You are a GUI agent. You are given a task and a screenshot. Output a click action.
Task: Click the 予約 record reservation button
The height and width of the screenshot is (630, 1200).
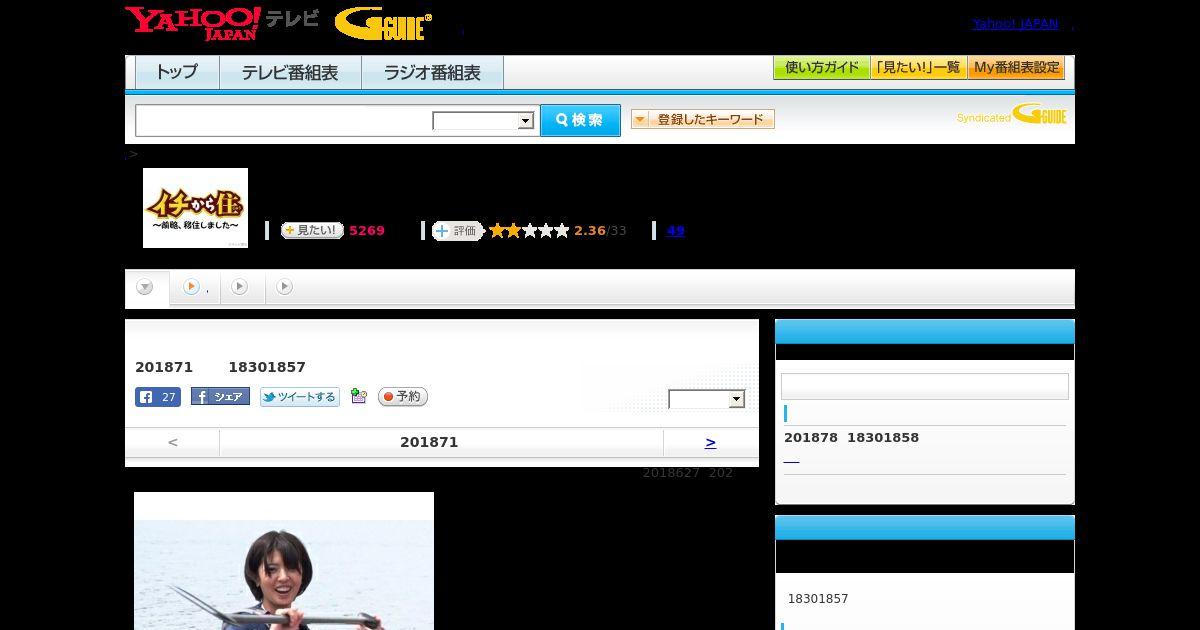pos(403,397)
